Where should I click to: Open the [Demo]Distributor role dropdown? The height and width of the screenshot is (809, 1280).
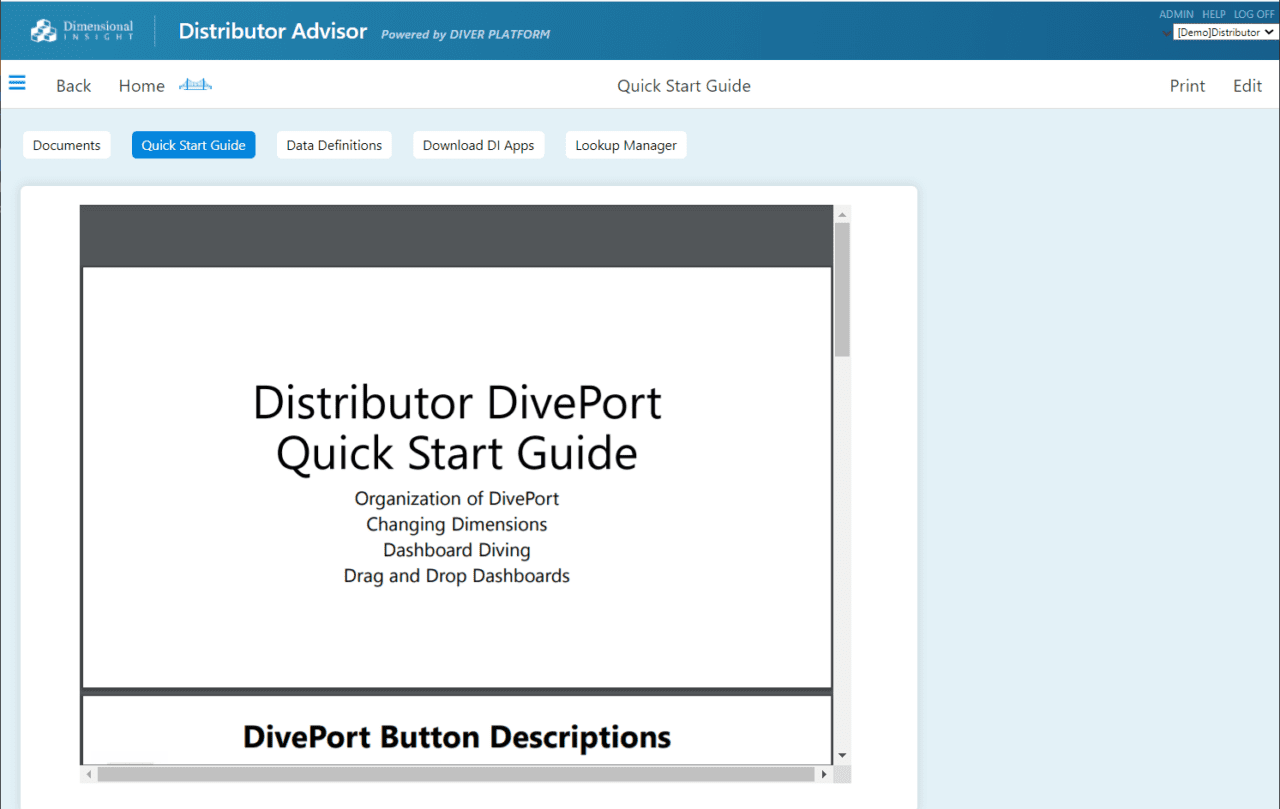(x=1222, y=31)
